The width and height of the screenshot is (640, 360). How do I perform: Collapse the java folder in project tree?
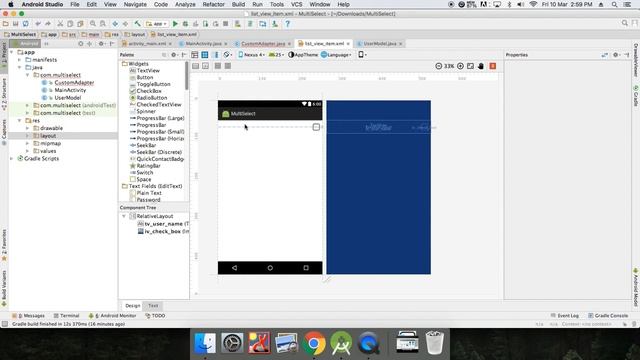click(19, 67)
